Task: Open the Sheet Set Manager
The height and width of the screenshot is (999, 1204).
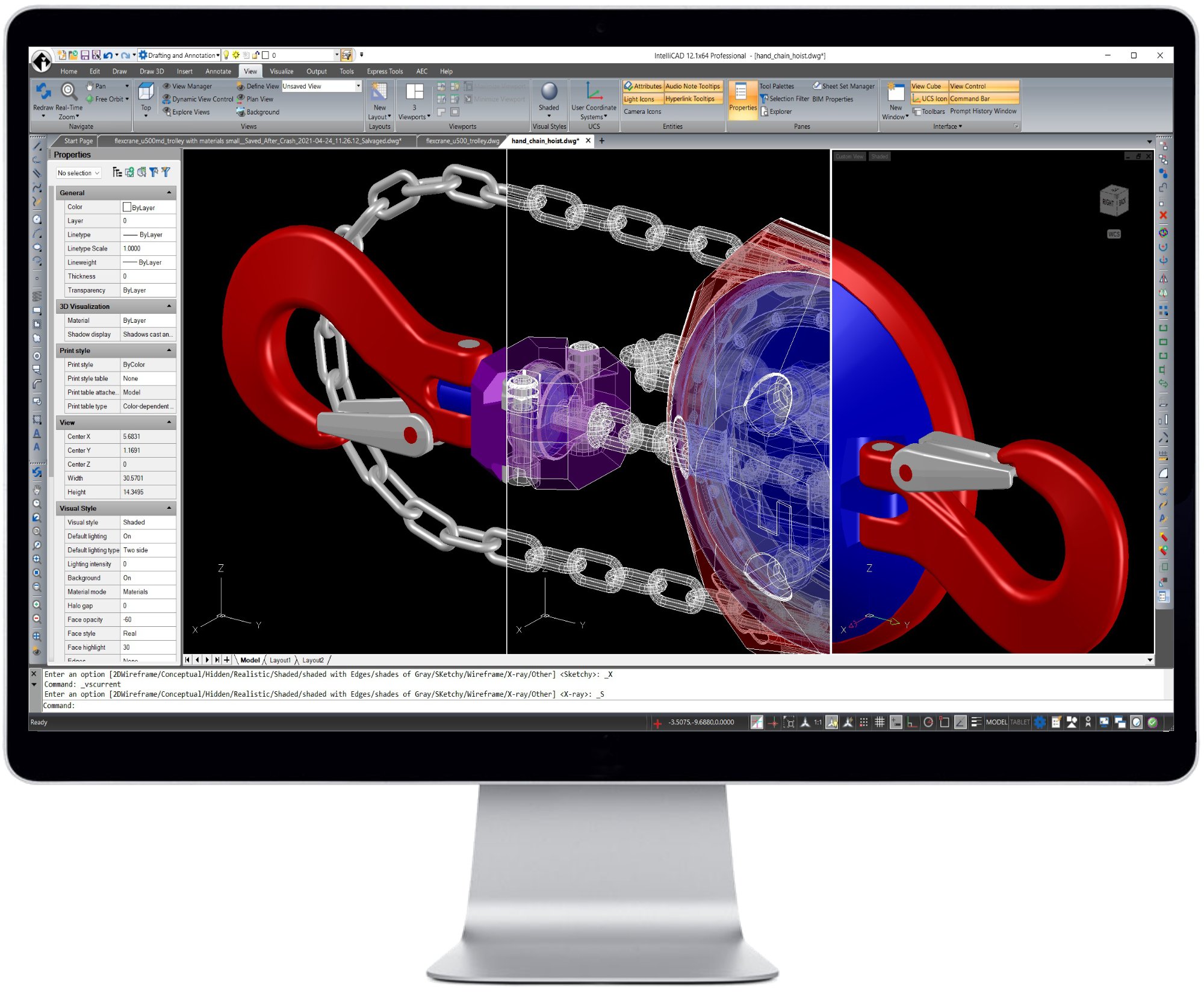Action: [x=844, y=86]
